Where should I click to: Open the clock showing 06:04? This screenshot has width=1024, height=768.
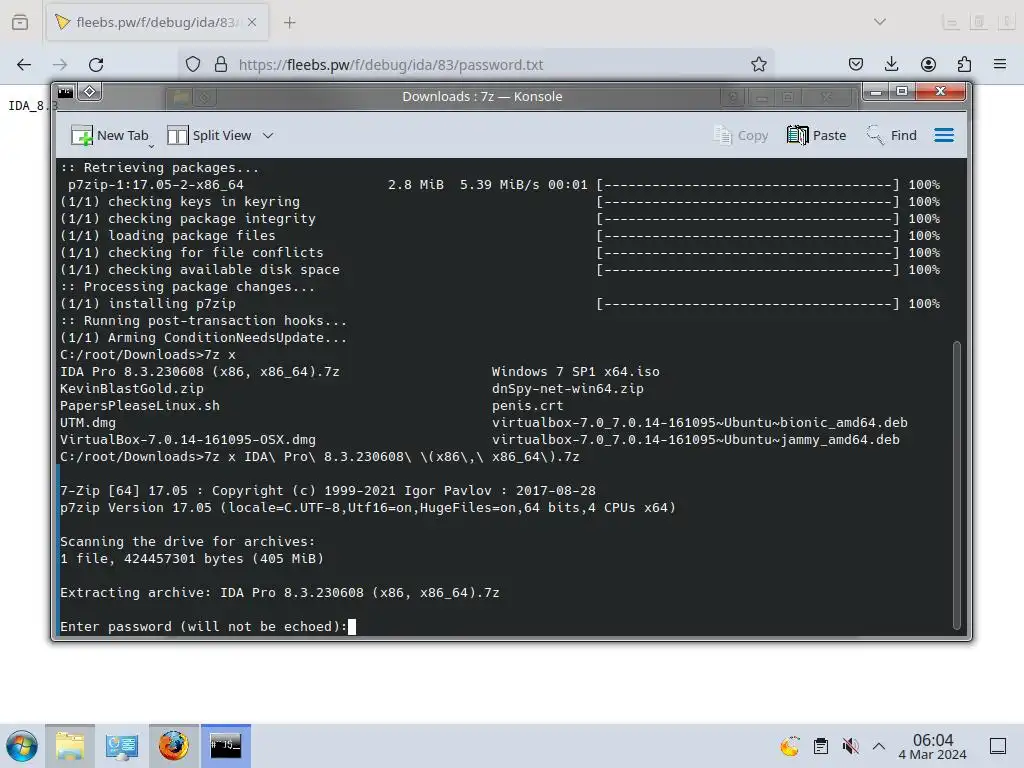coord(933,746)
